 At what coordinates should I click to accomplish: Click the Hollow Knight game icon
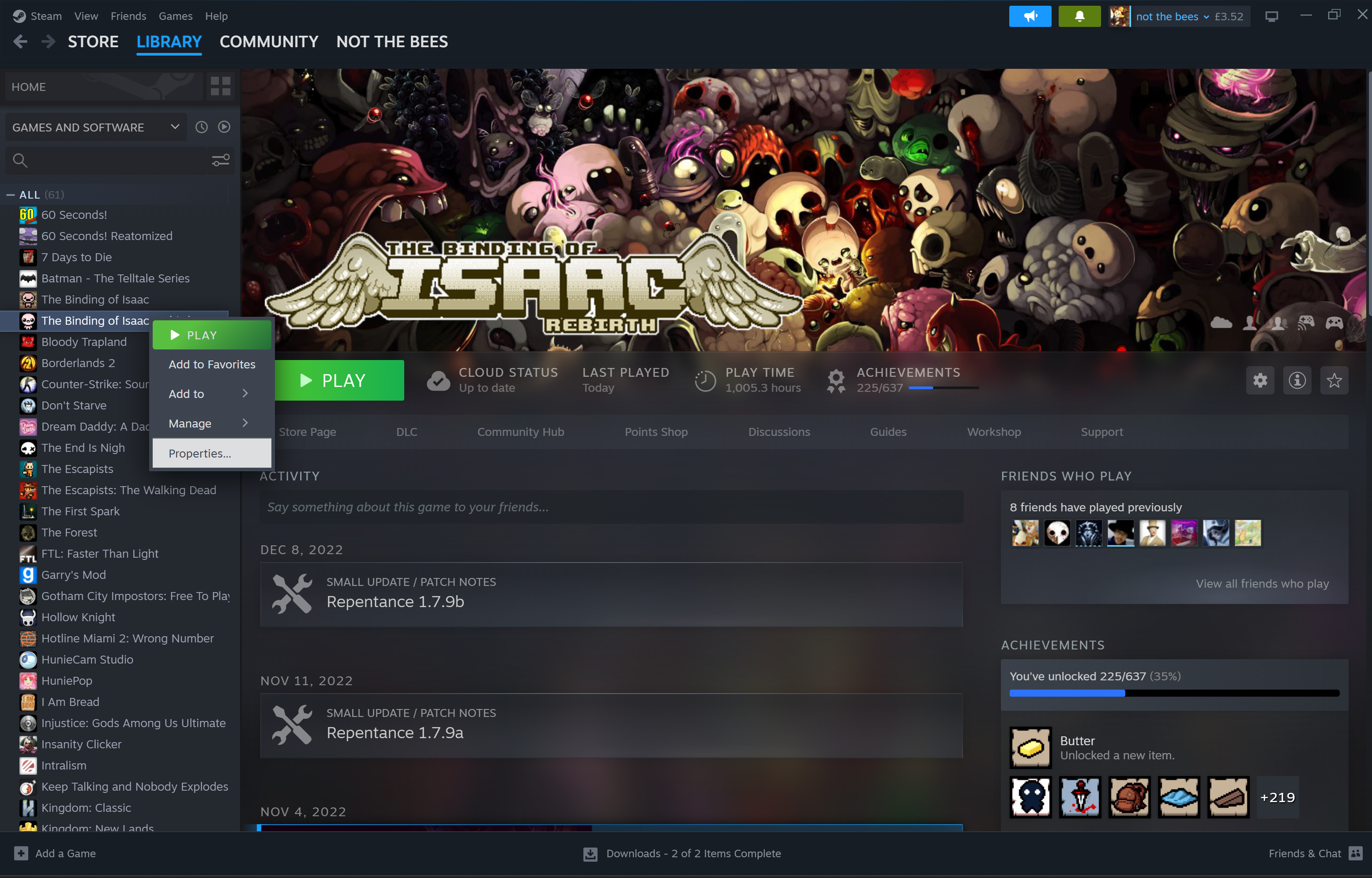[x=28, y=617]
